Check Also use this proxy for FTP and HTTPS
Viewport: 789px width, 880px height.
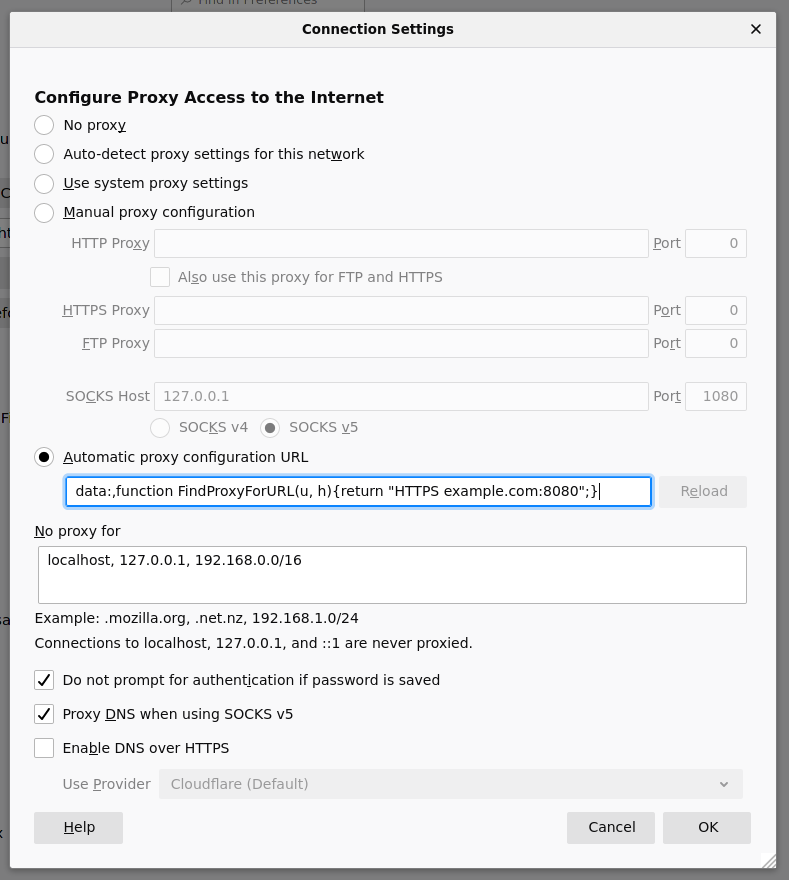[x=160, y=277]
